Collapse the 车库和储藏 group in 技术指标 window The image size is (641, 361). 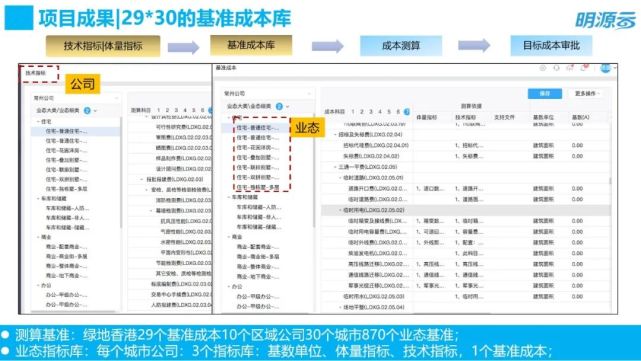[38, 199]
